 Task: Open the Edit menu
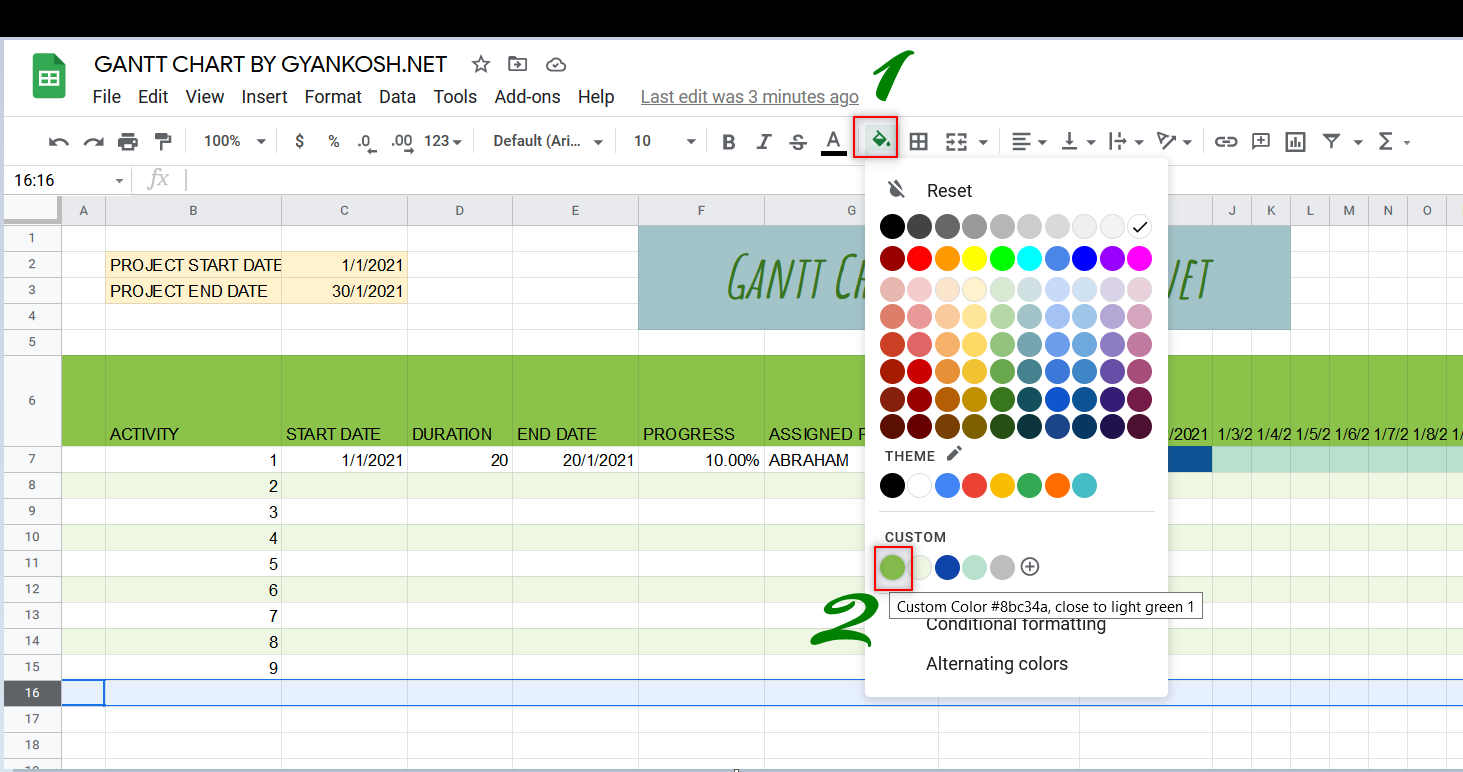tap(153, 97)
